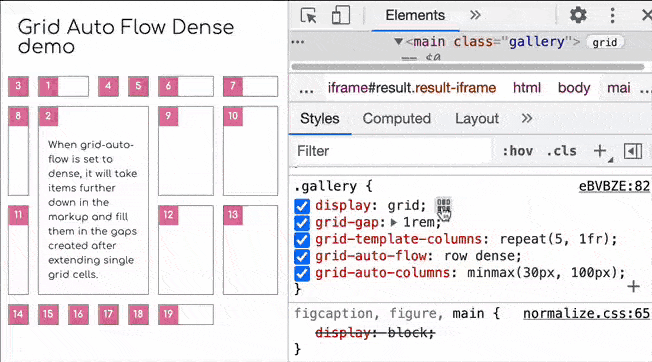Click grid item number 3

pos(18,86)
